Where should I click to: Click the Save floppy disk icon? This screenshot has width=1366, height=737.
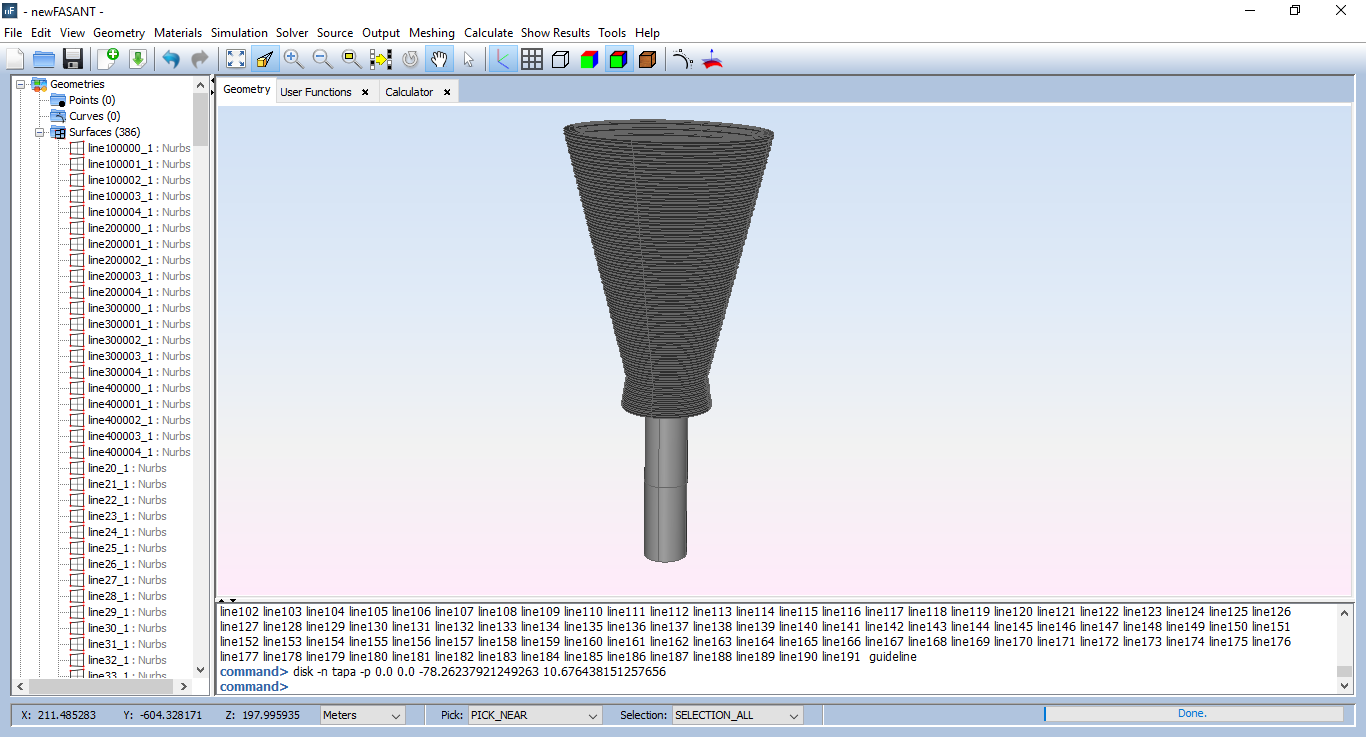point(72,59)
